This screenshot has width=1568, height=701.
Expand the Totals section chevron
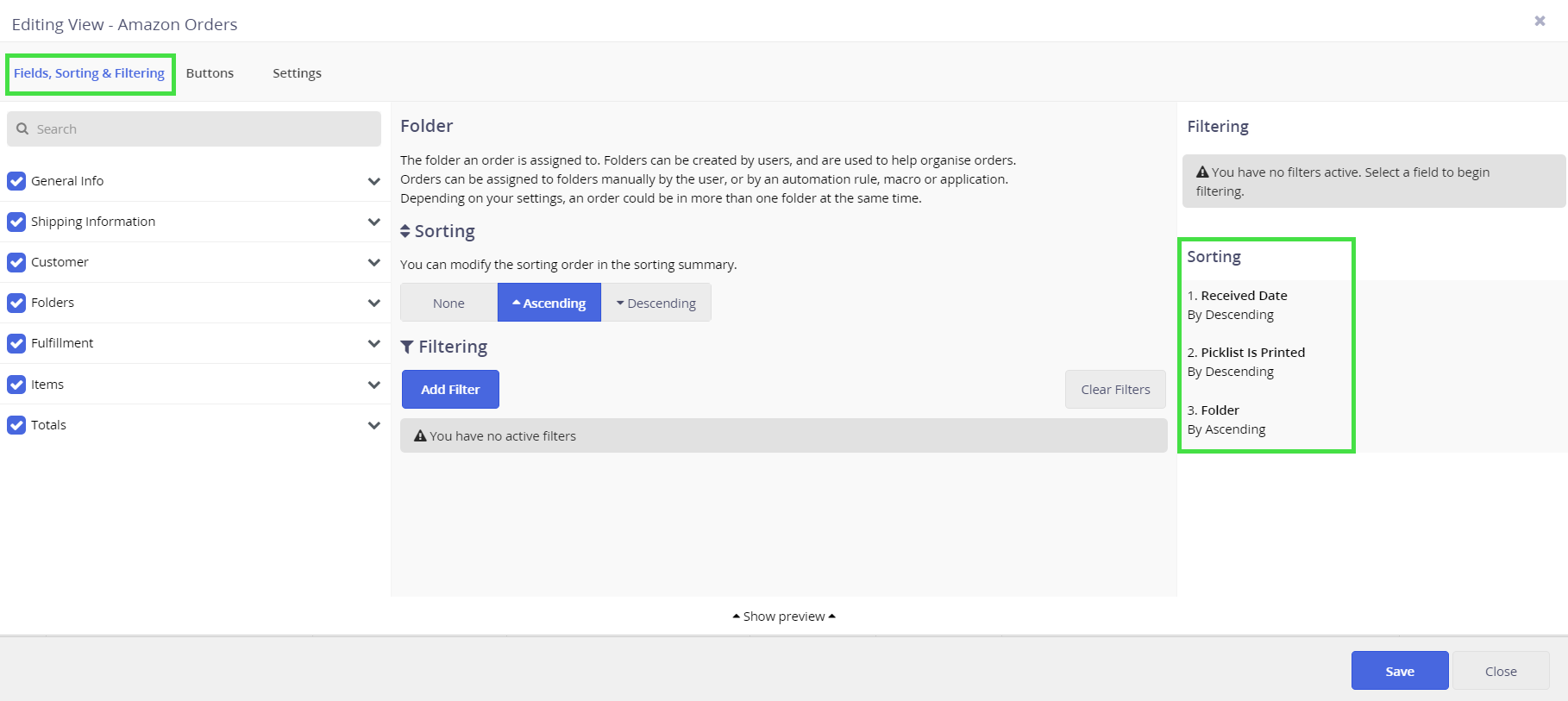tap(373, 425)
